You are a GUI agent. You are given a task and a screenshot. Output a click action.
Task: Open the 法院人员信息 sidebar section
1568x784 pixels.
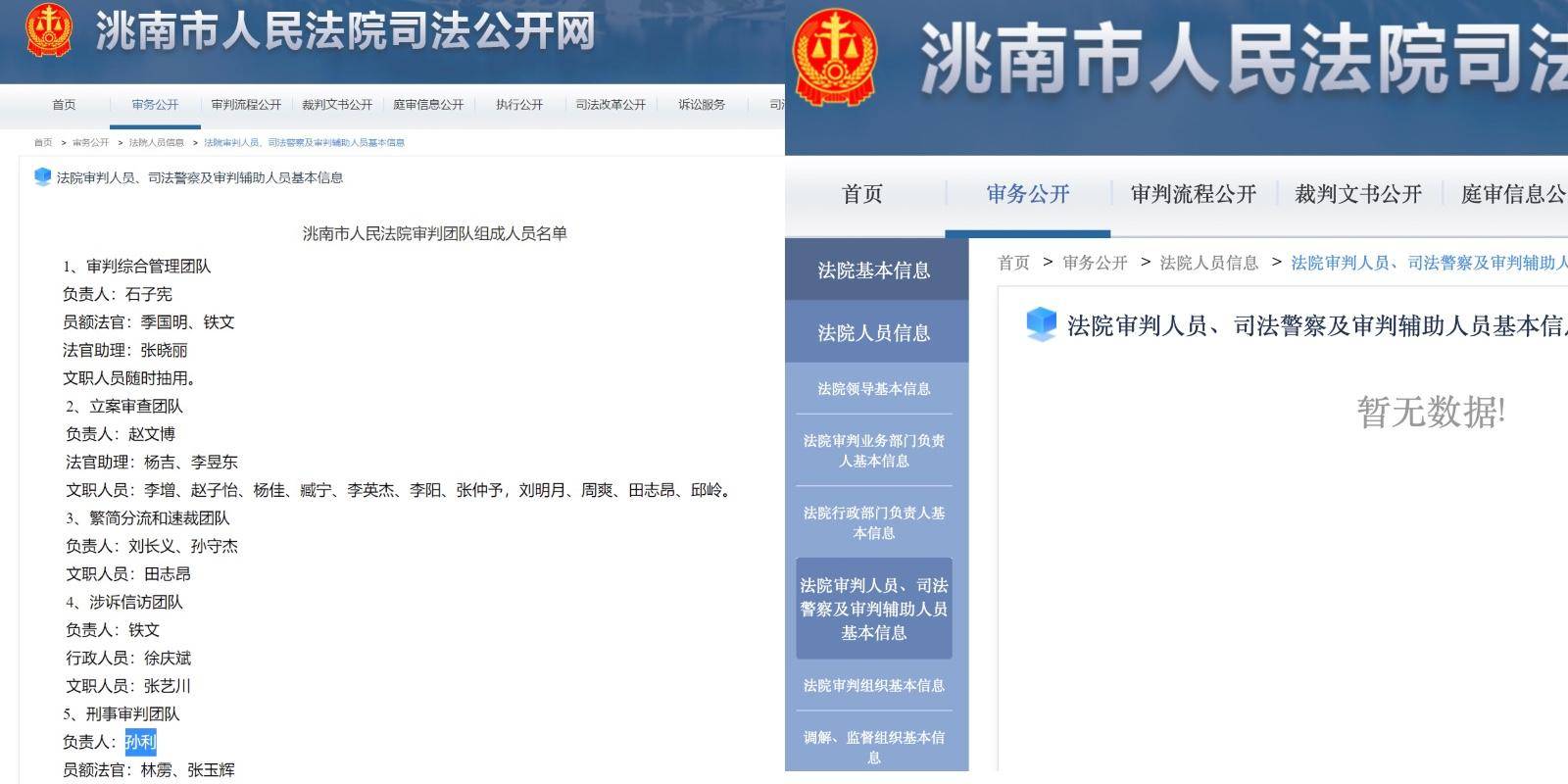tap(874, 333)
